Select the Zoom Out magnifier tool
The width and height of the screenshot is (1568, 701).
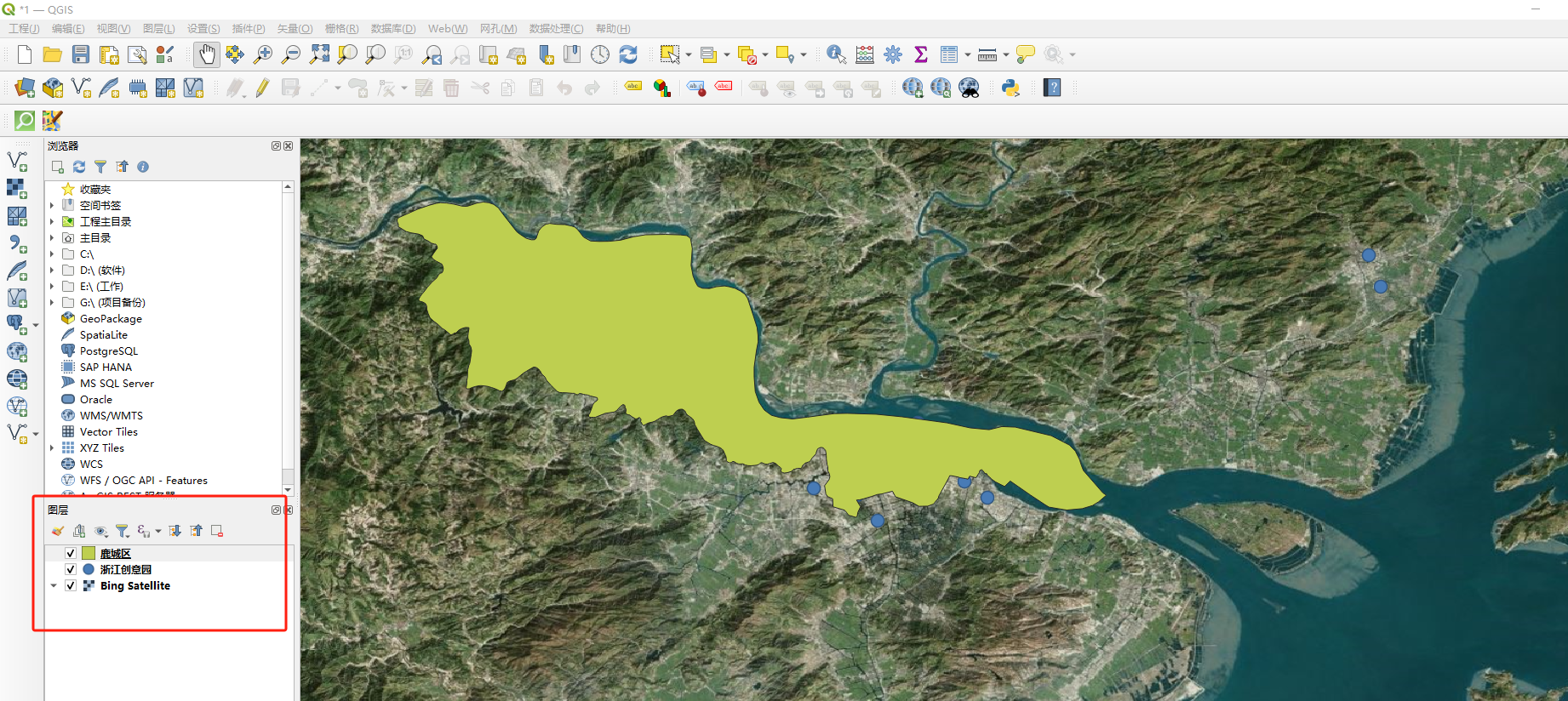291,54
